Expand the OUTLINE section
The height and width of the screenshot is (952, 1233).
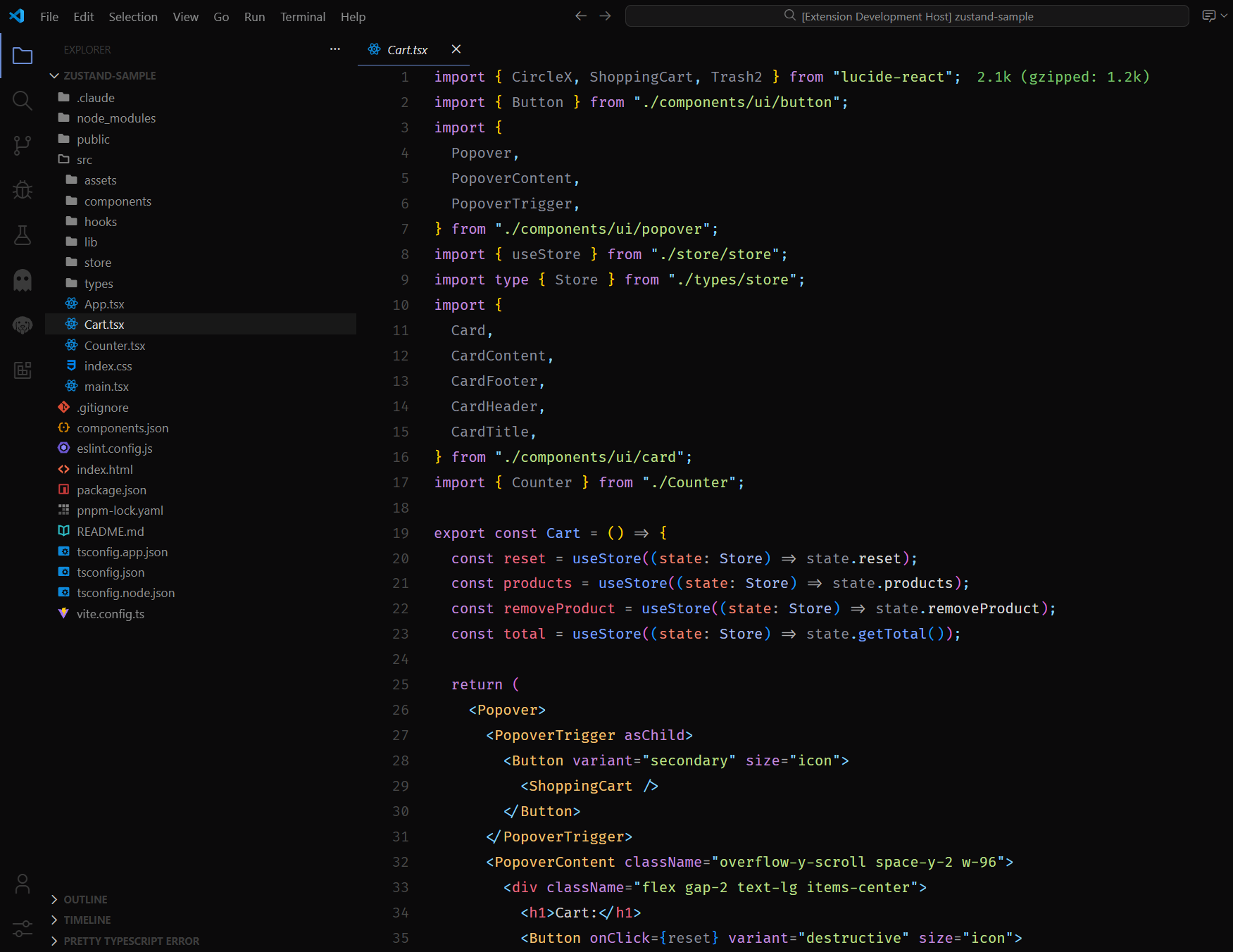tap(55, 899)
